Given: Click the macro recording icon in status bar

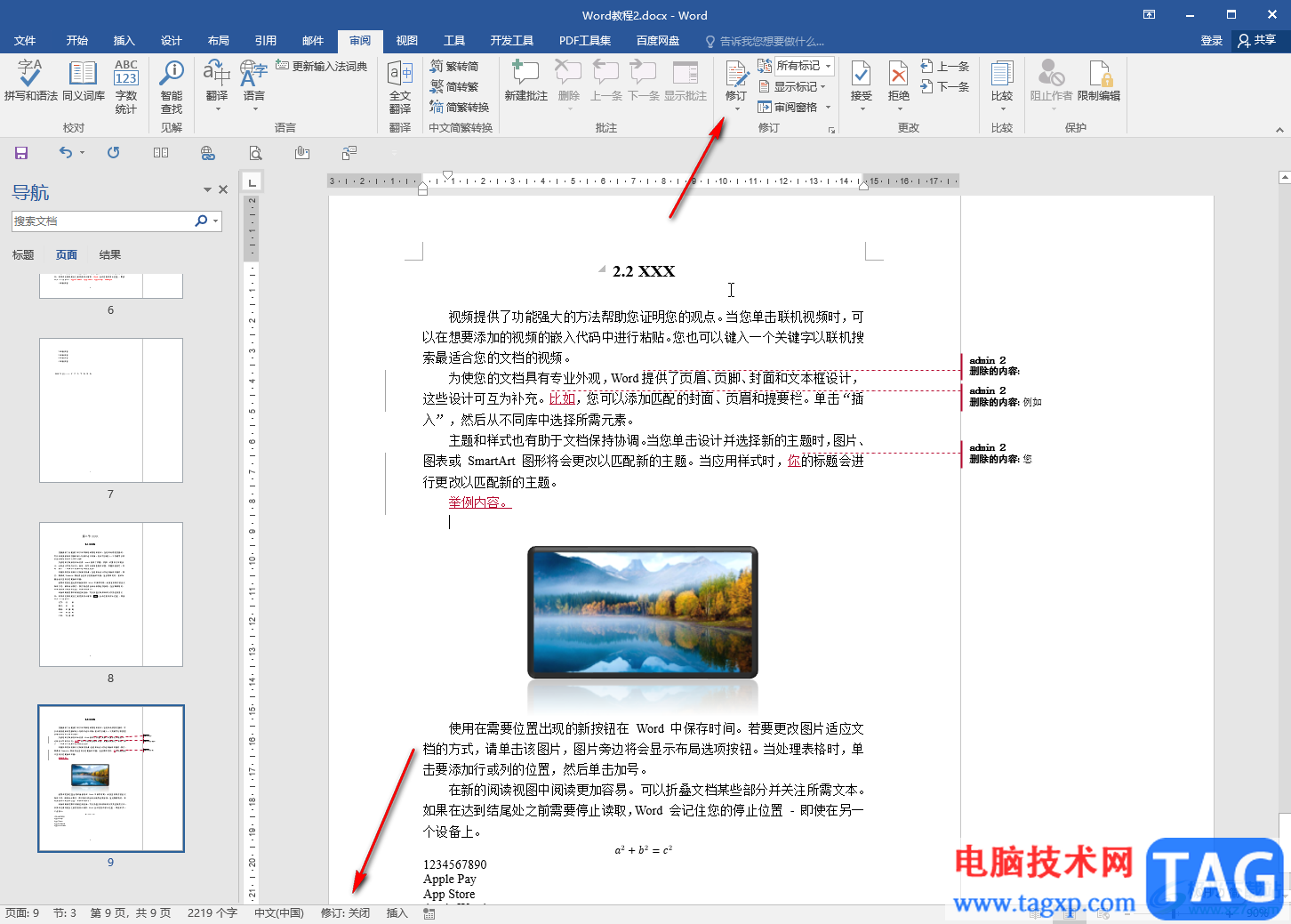Looking at the screenshot, I should 429,913.
